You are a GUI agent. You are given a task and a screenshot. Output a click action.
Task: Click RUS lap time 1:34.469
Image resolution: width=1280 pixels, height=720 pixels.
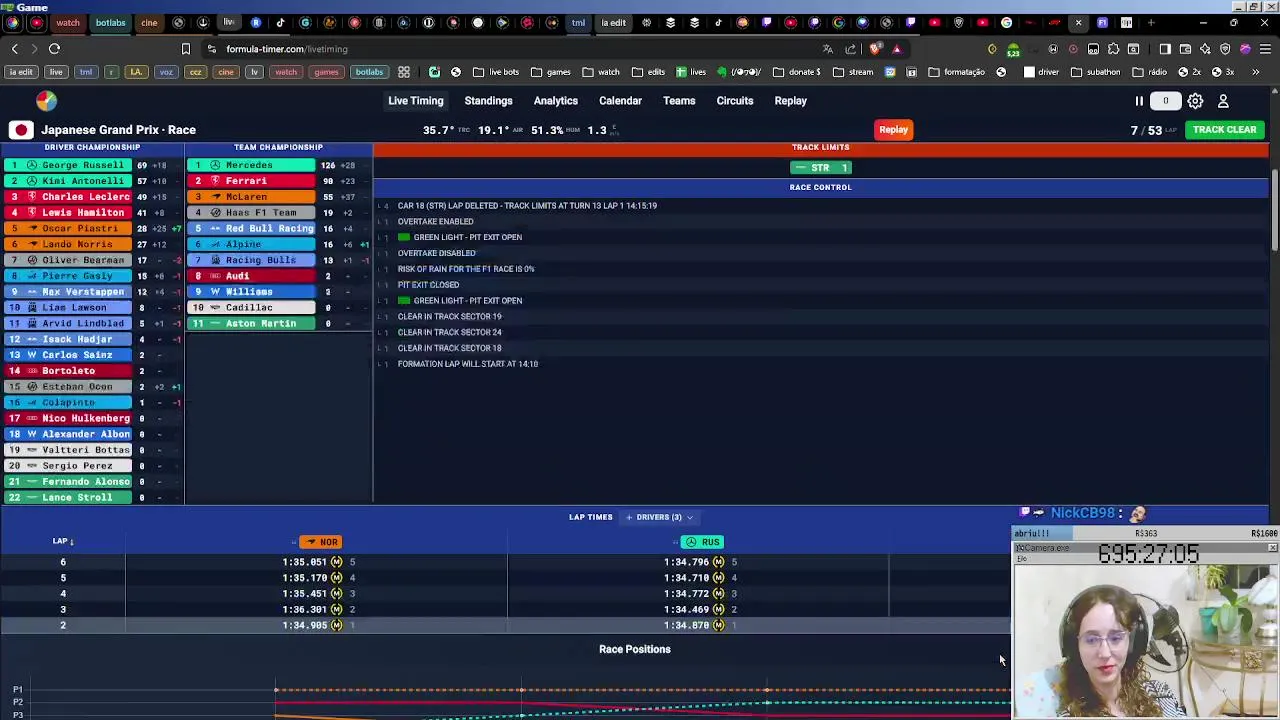coord(686,609)
